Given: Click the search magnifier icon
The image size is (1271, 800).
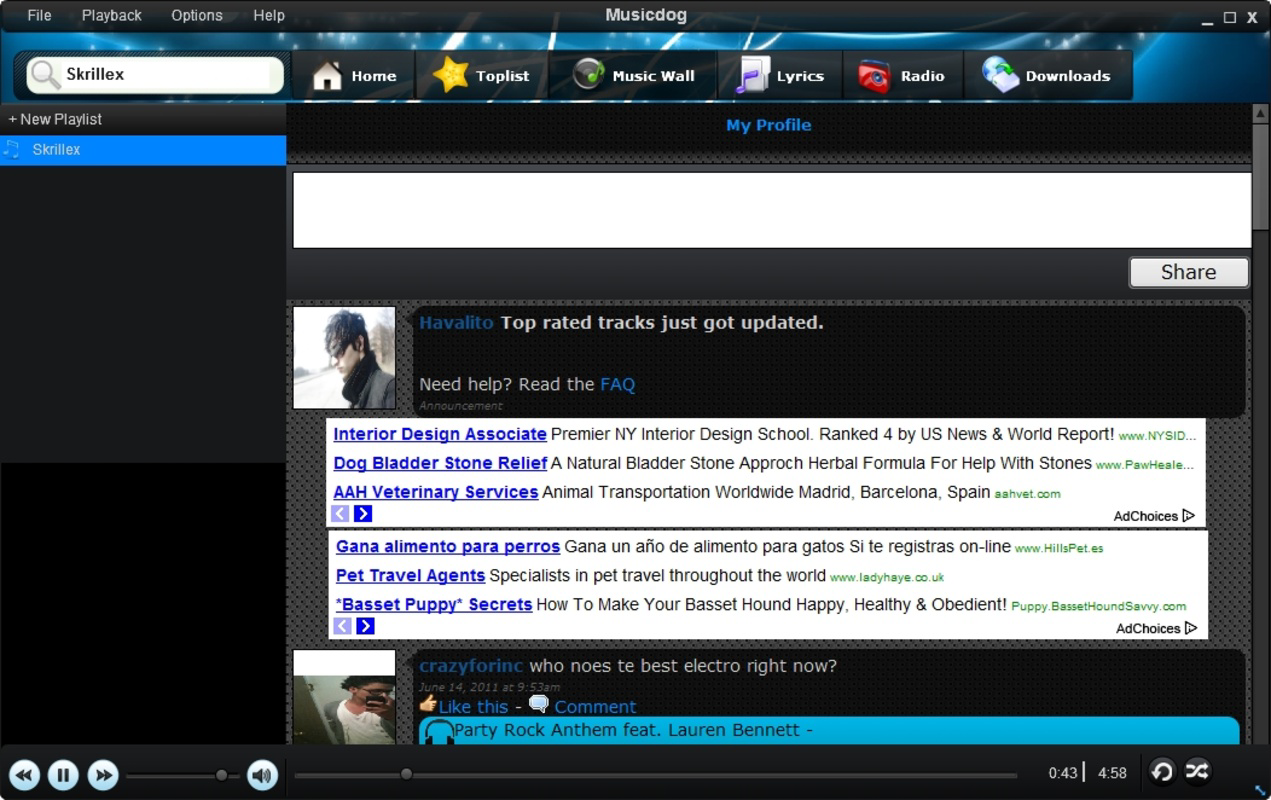Looking at the screenshot, I should click(44, 75).
